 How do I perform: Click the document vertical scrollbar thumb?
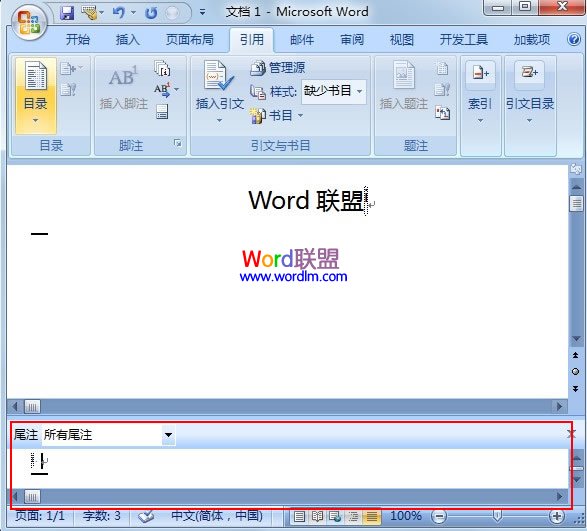click(576, 204)
